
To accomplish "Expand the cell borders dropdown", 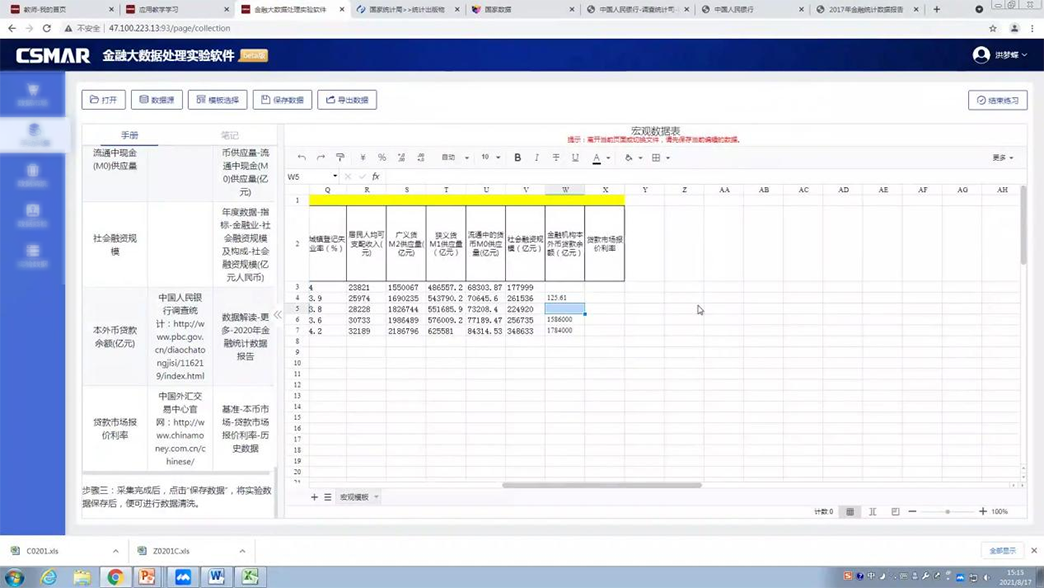I will point(660,157).
